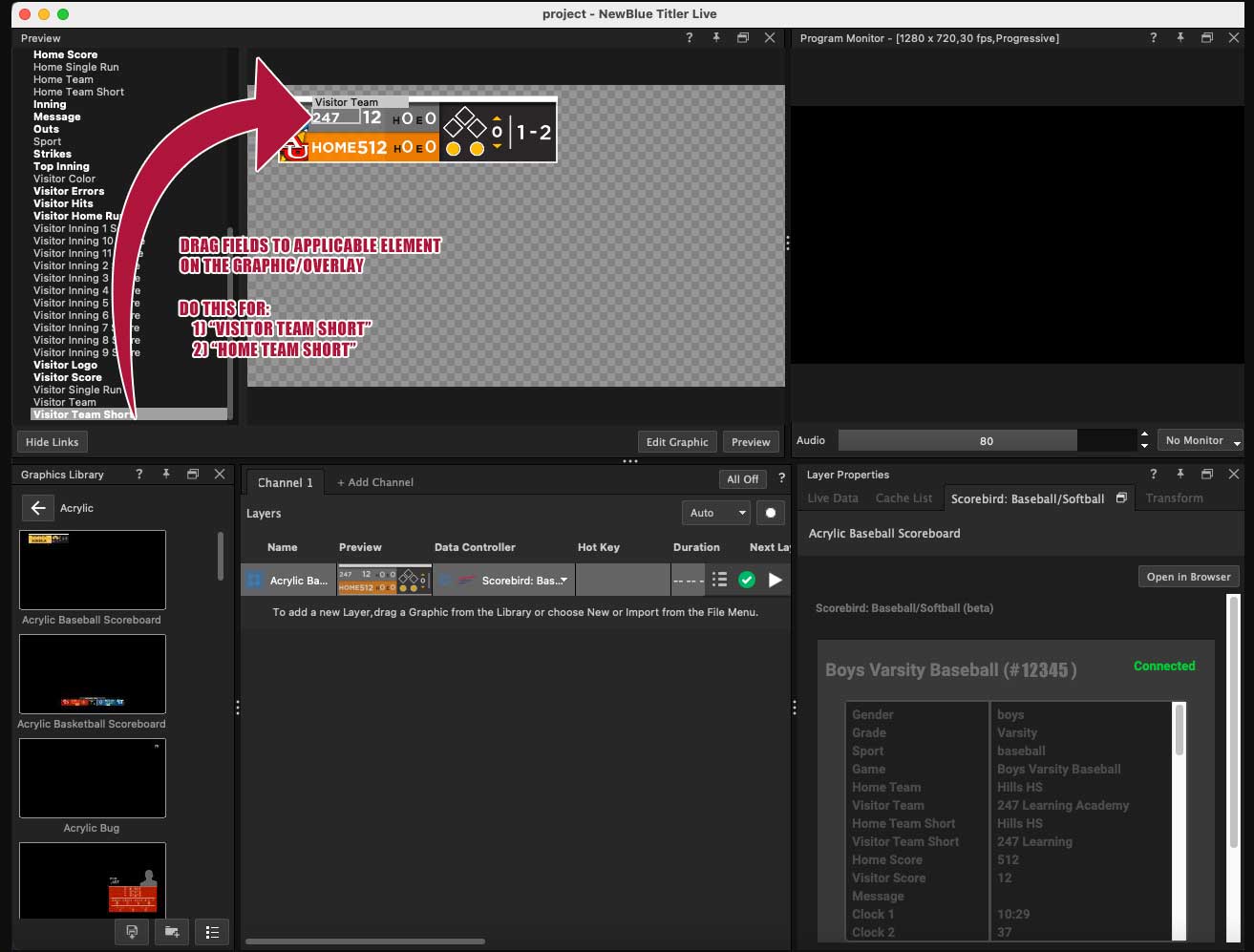Pin the Preview panel
Viewport: 1254px width, 952px height.
pyautogui.click(x=715, y=38)
